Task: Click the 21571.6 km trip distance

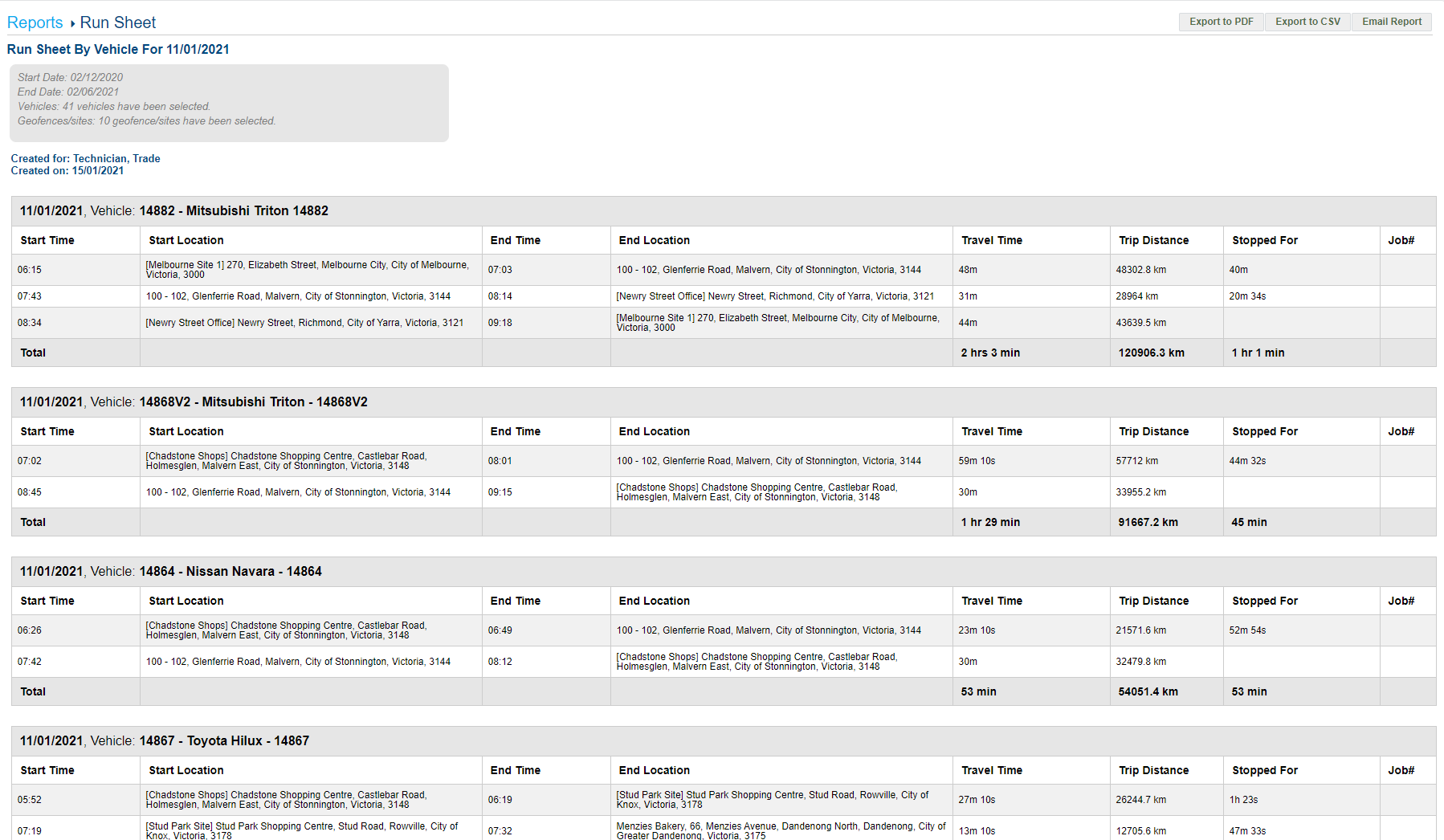Action: [1141, 630]
